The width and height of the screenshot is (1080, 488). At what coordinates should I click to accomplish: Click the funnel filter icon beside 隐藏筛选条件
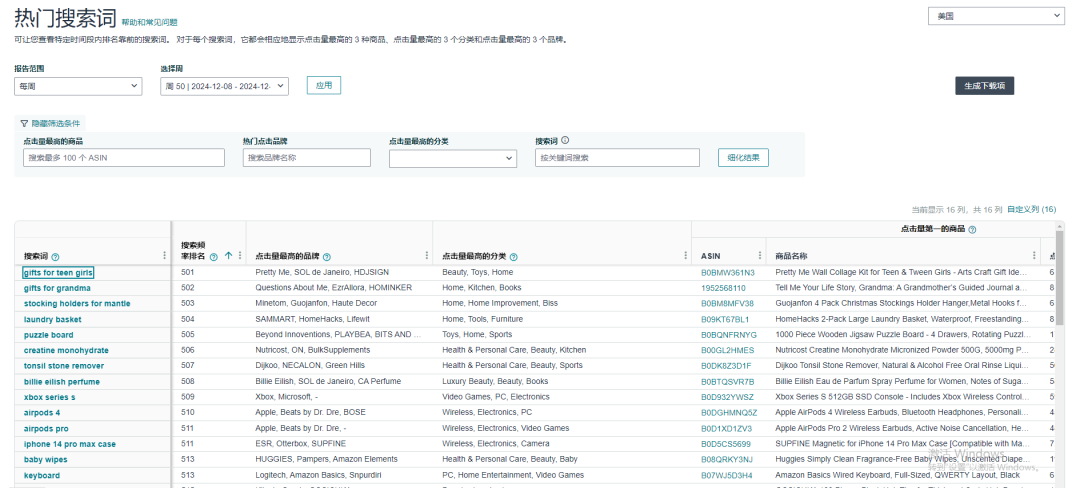click(24, 124)
